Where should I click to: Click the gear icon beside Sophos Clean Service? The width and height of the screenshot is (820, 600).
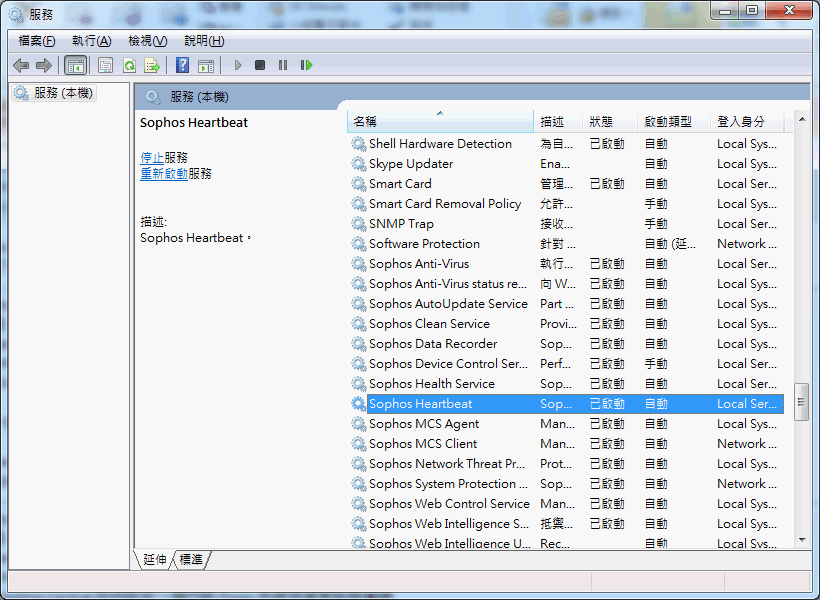(x=358, y=324)
